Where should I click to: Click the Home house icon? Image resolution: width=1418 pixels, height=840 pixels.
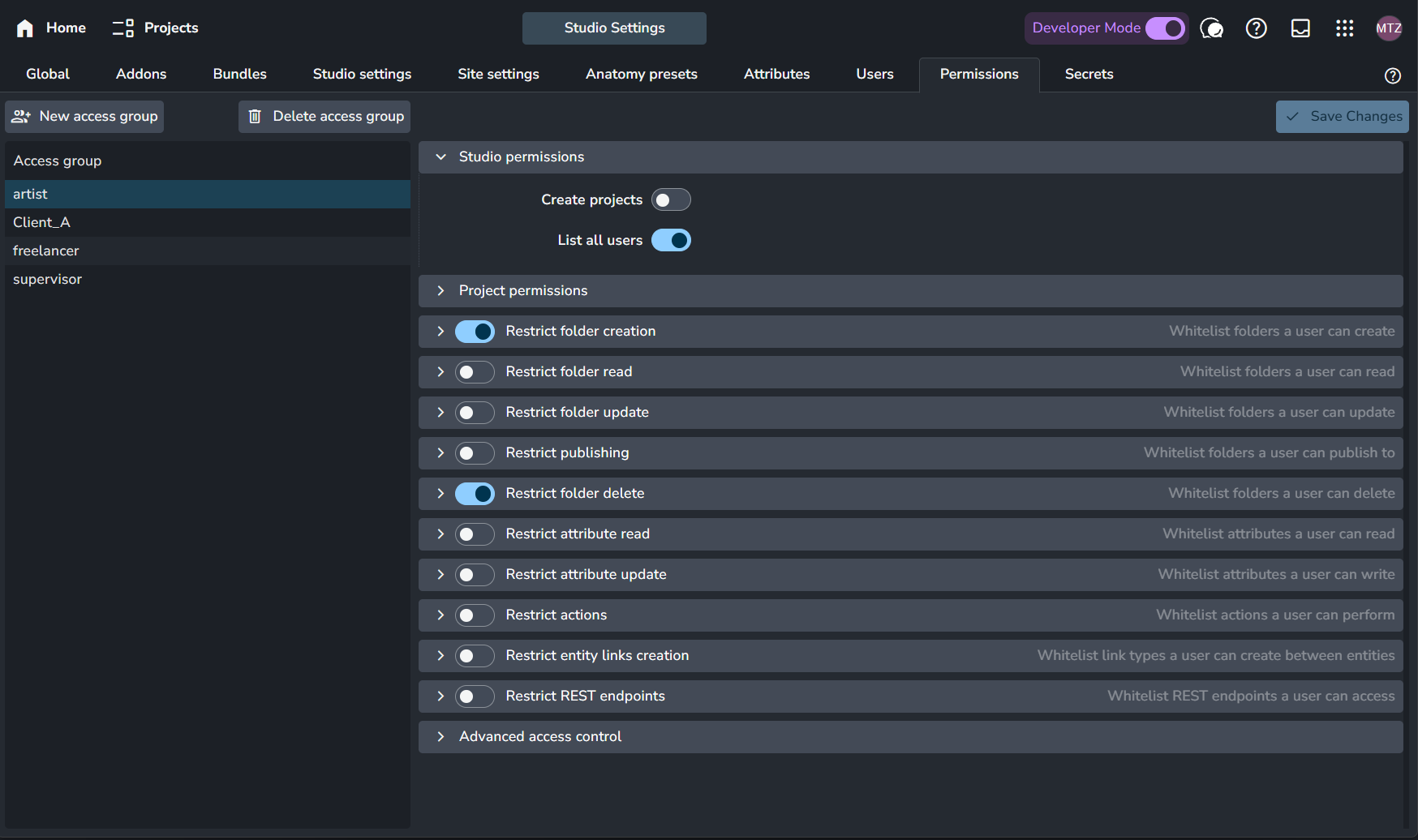25,28
